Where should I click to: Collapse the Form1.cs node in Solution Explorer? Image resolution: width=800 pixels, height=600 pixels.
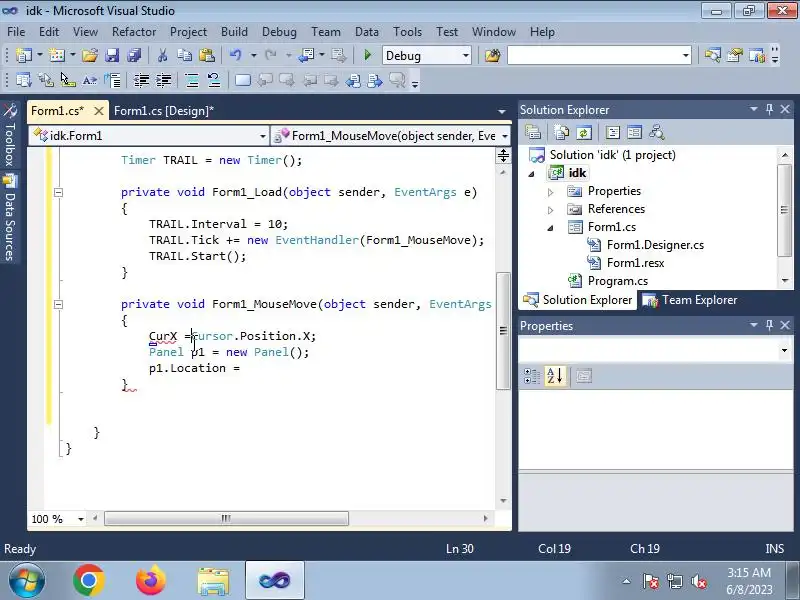coord(551,228)
